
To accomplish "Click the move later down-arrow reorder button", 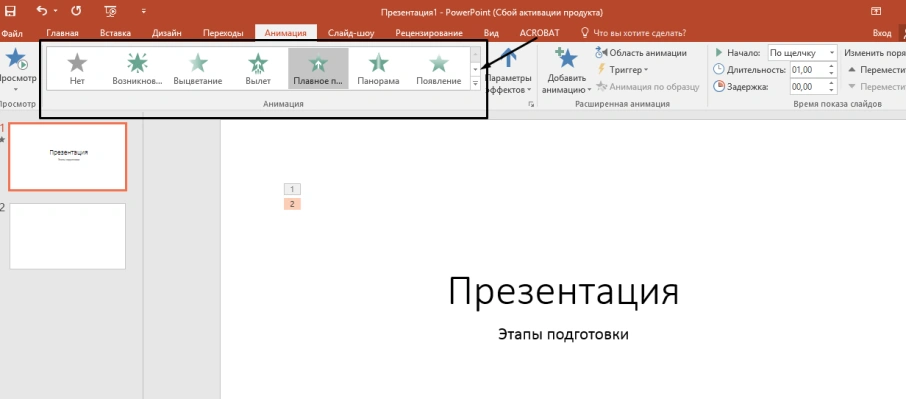I will click(x=876, y=87).
